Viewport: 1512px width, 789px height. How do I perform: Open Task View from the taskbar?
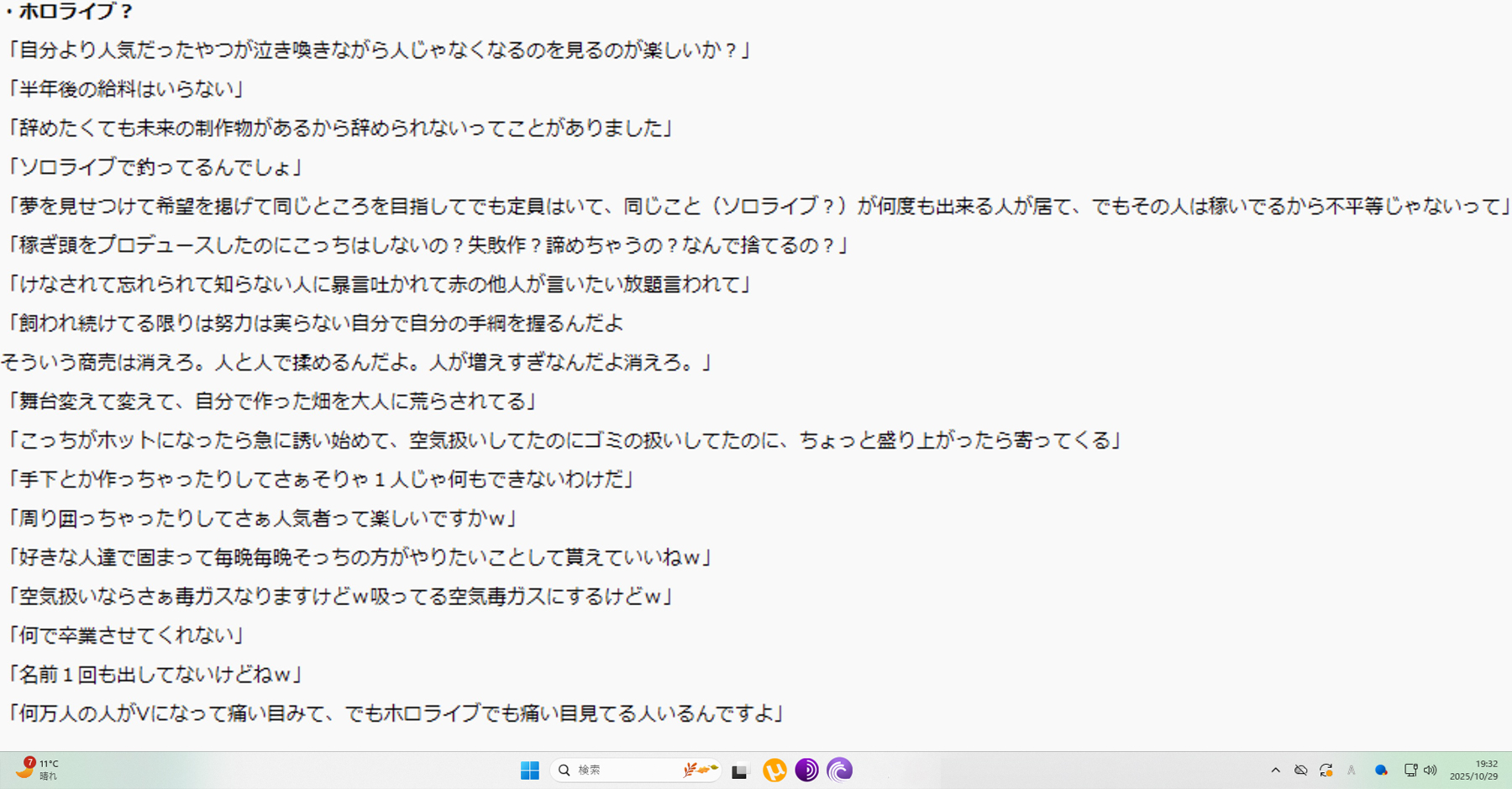pos(739,771)
